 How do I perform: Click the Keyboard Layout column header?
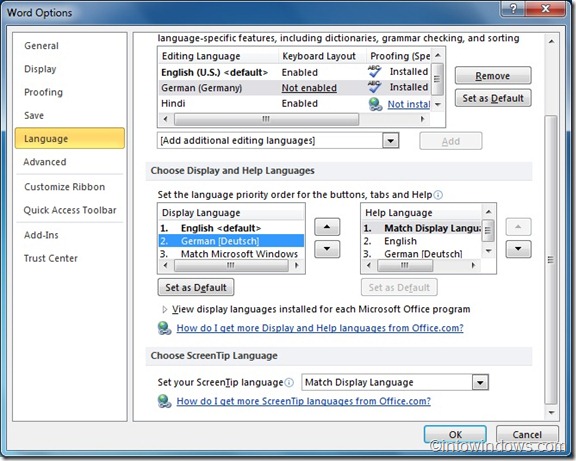click(323, 56)
